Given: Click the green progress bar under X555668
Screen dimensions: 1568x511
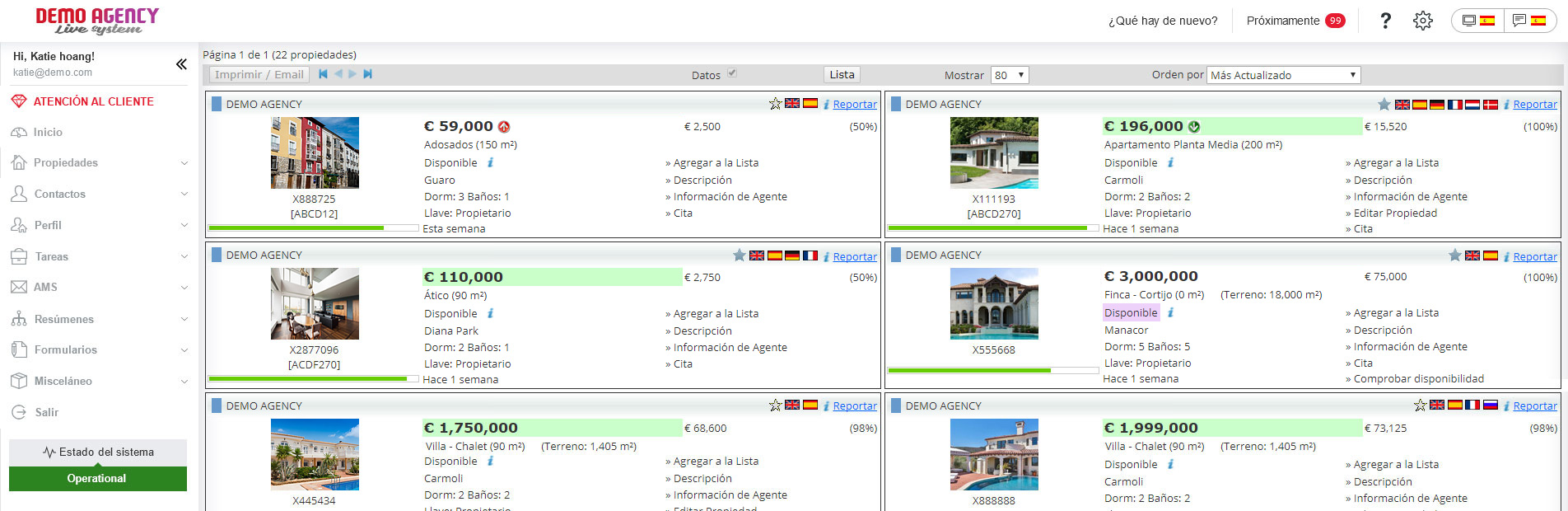Looking at the screenshot, I should pos(993,370).
